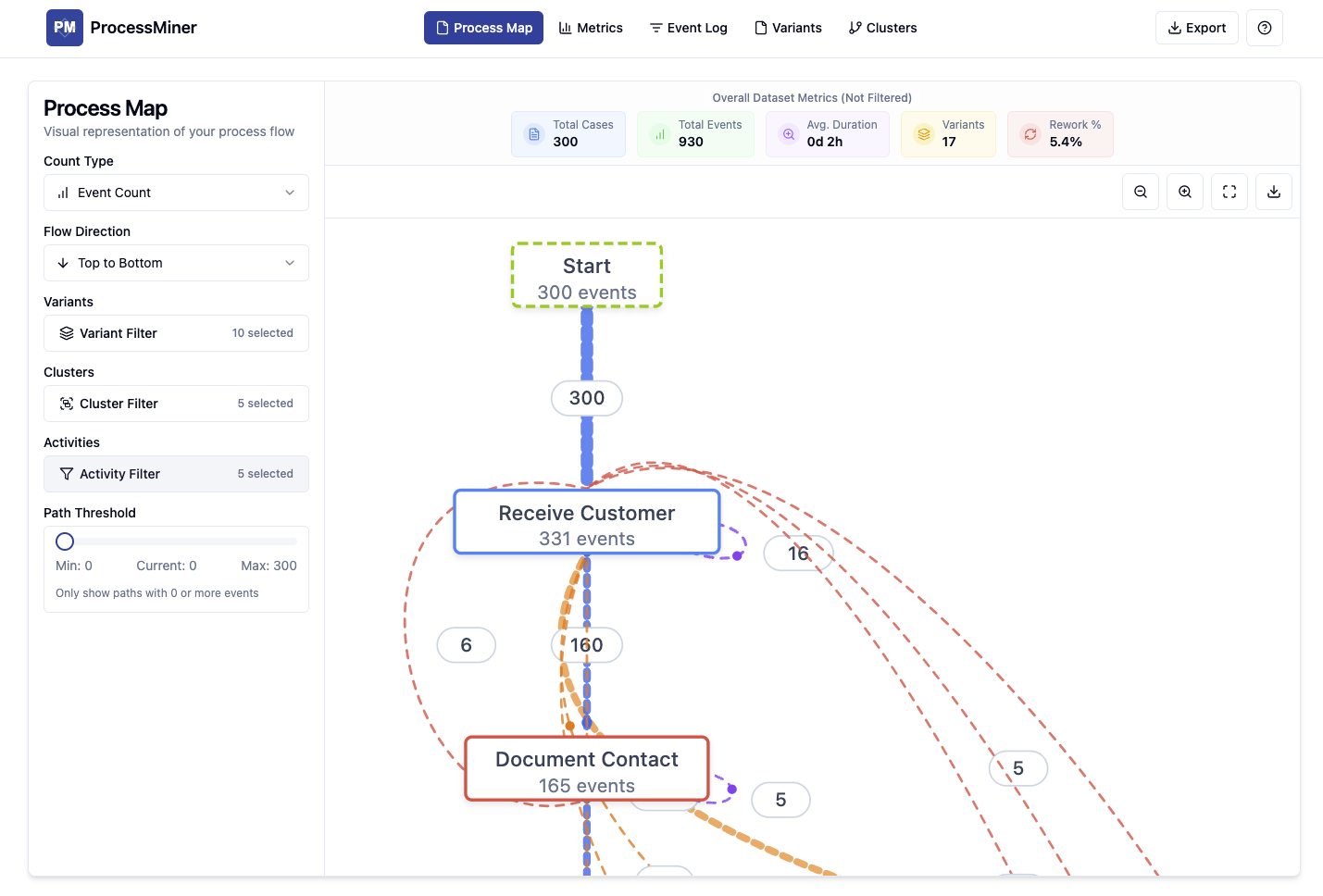
Task: Open the help question mark icon
Action: [x=1265, y=28]
